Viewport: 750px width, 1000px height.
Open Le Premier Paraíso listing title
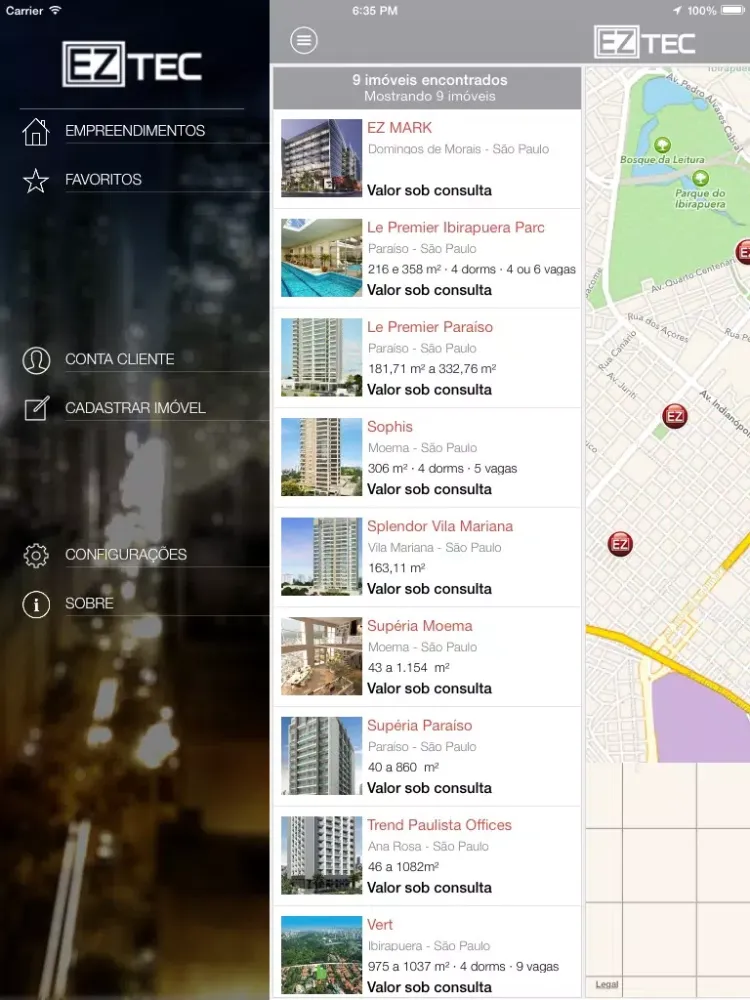[430, 327]
